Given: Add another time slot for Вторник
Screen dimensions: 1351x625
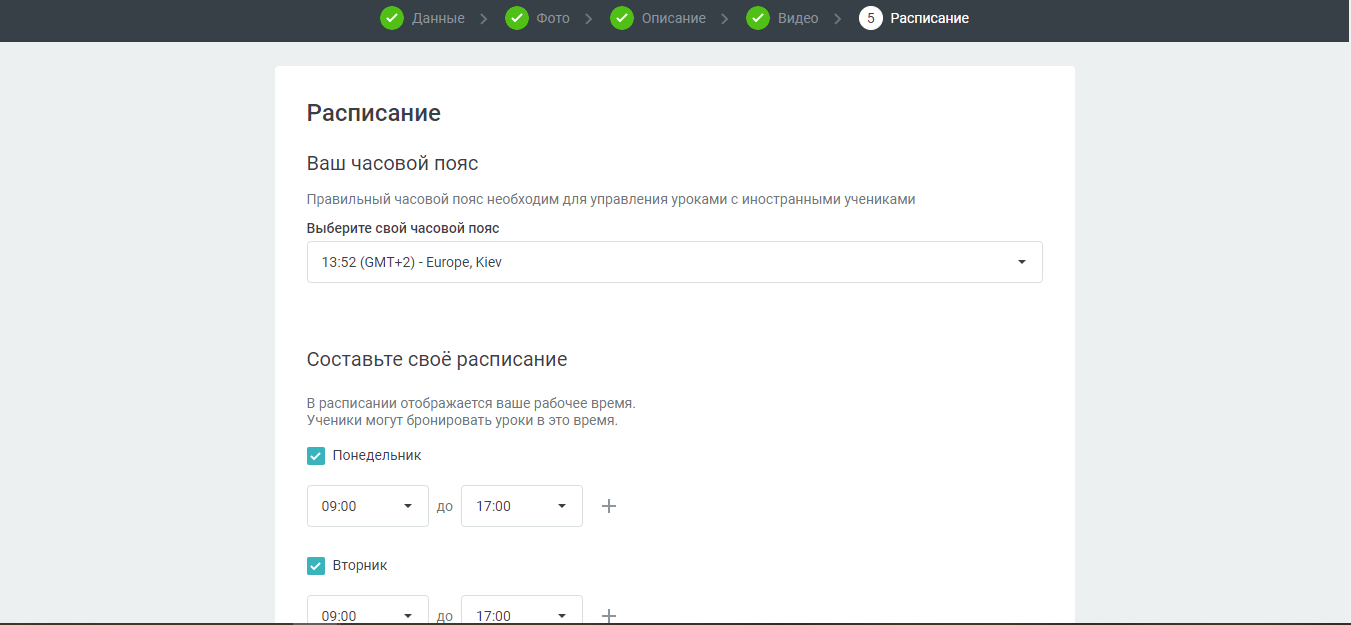Looking at the screenshot, I should click(x=609, y=615).
